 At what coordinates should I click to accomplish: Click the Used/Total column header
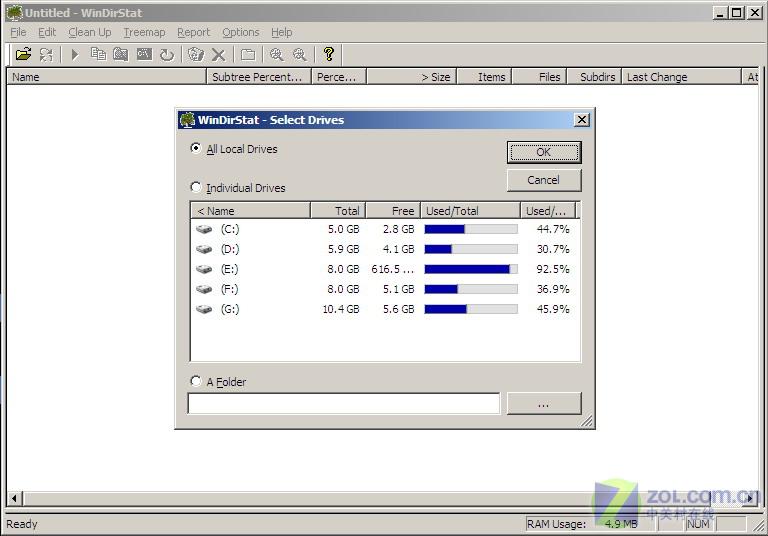click(471, 211)
